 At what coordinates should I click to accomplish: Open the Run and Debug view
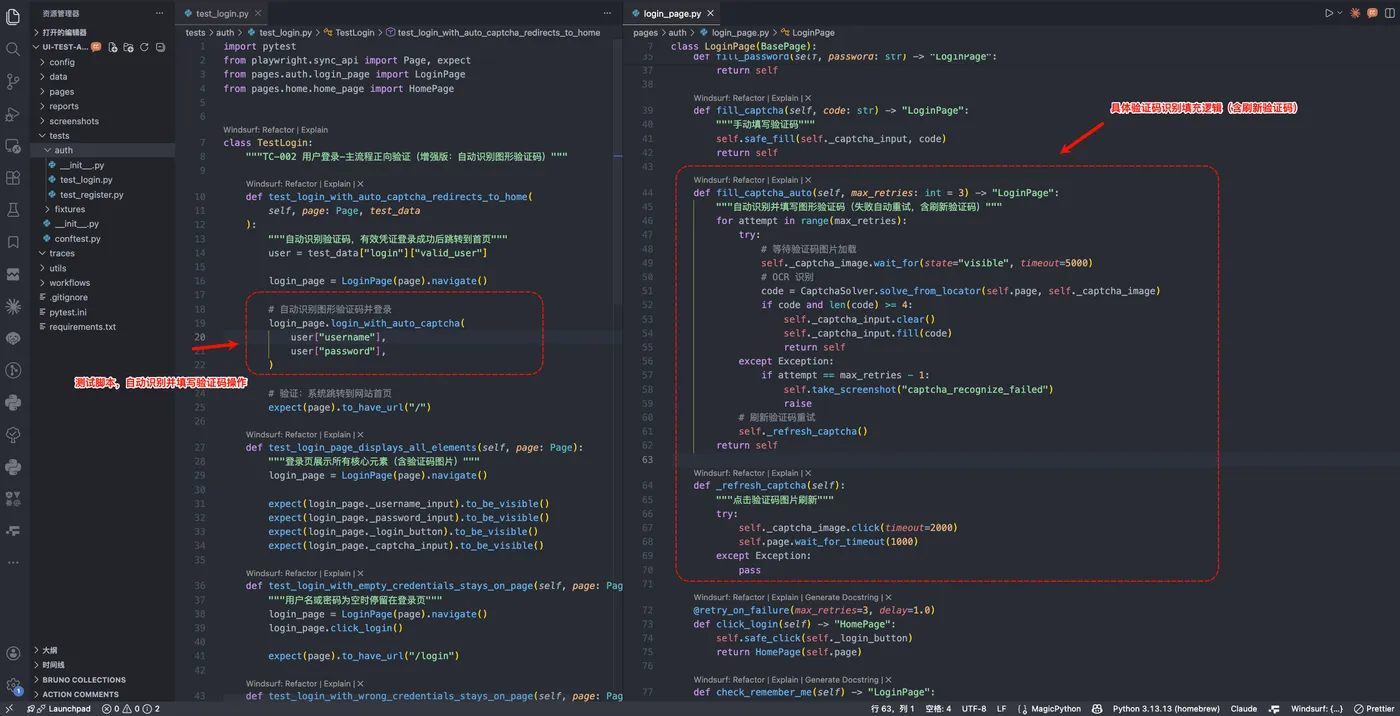pos(13,113)
